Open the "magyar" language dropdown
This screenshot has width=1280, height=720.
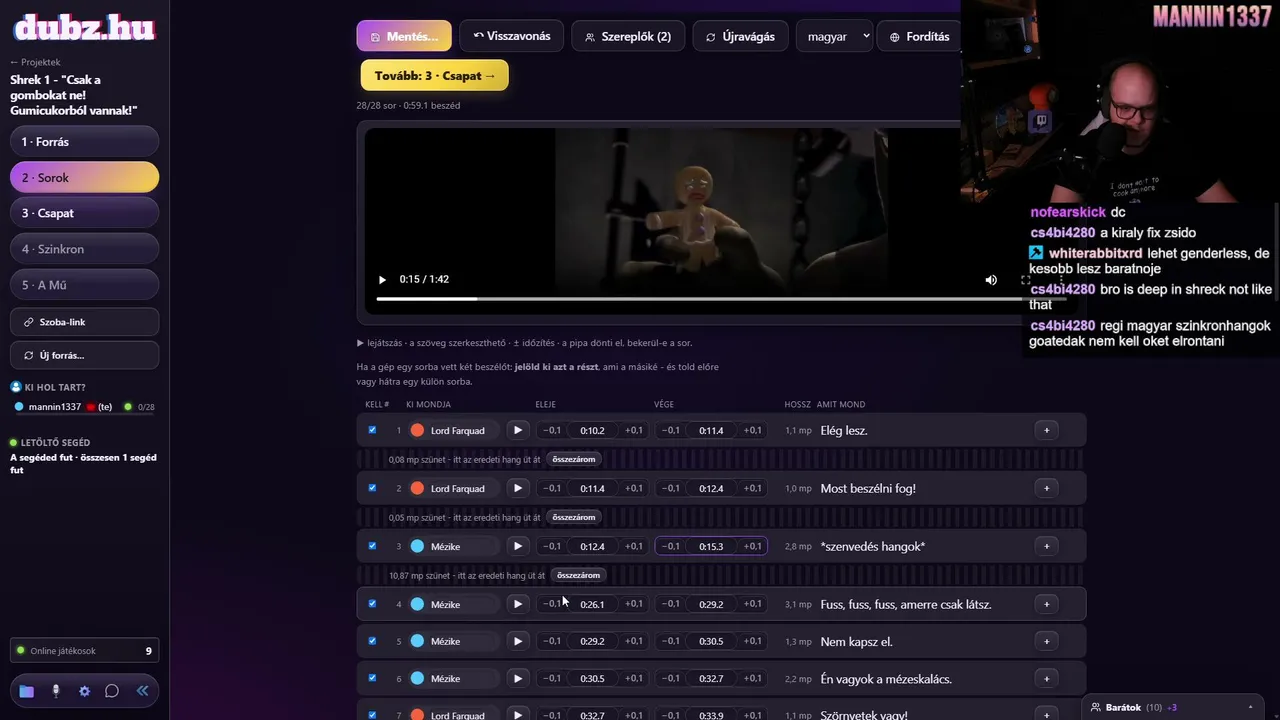coord(834,37)
